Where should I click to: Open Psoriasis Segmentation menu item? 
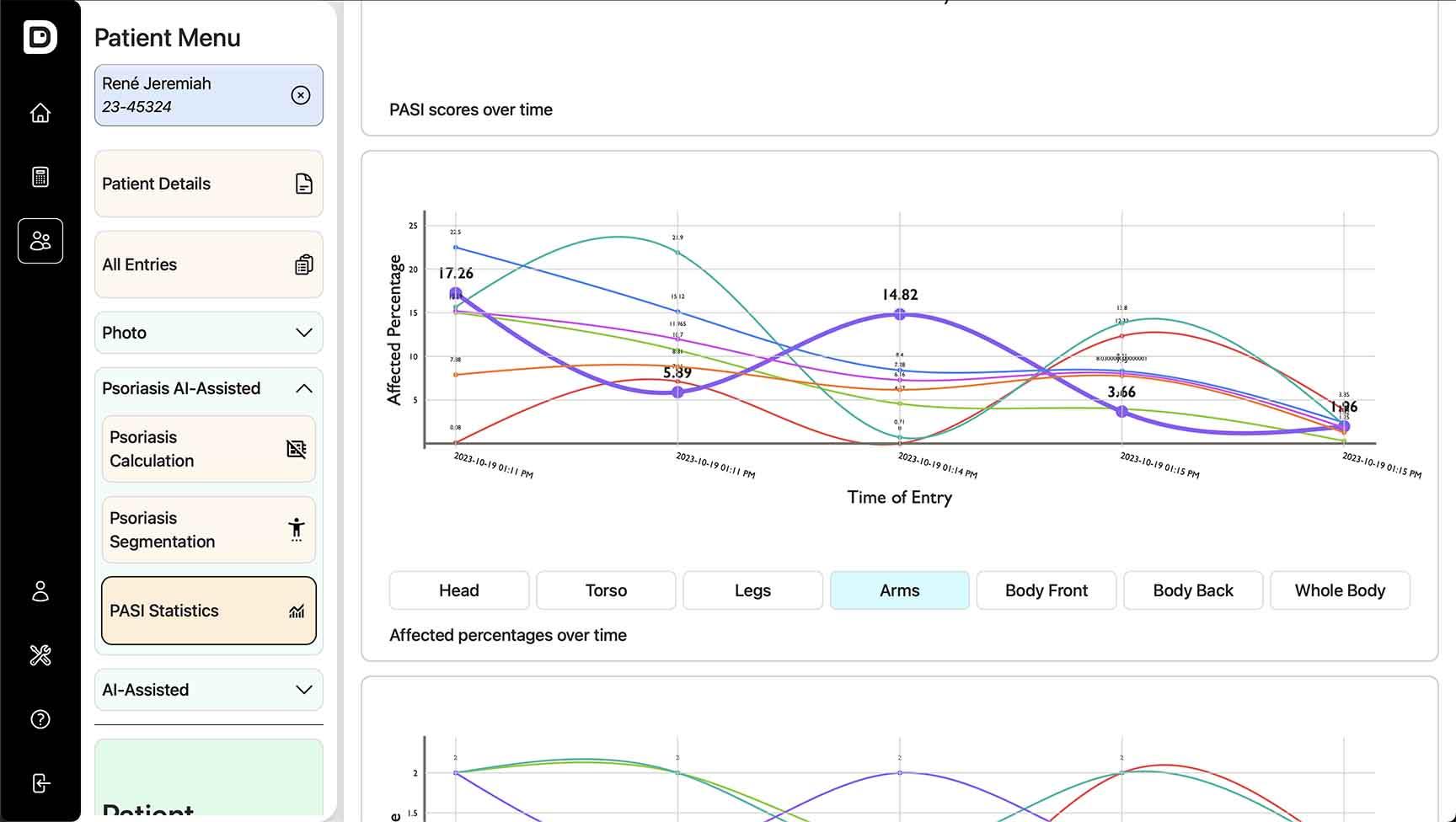(x=208, y=530)
